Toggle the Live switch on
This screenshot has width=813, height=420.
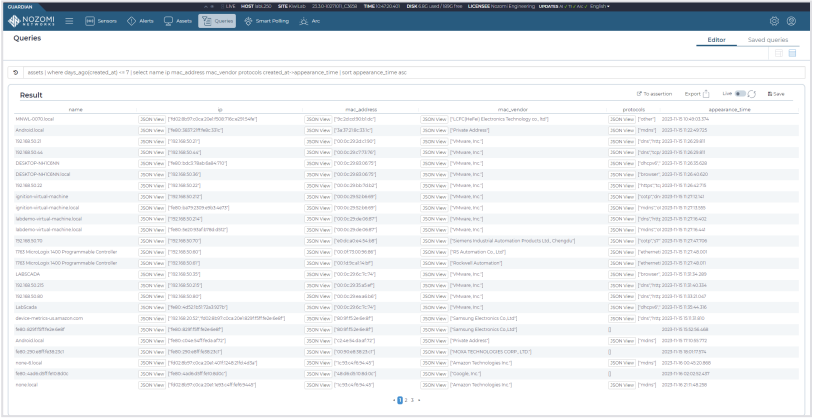click(x=744, y=93)
